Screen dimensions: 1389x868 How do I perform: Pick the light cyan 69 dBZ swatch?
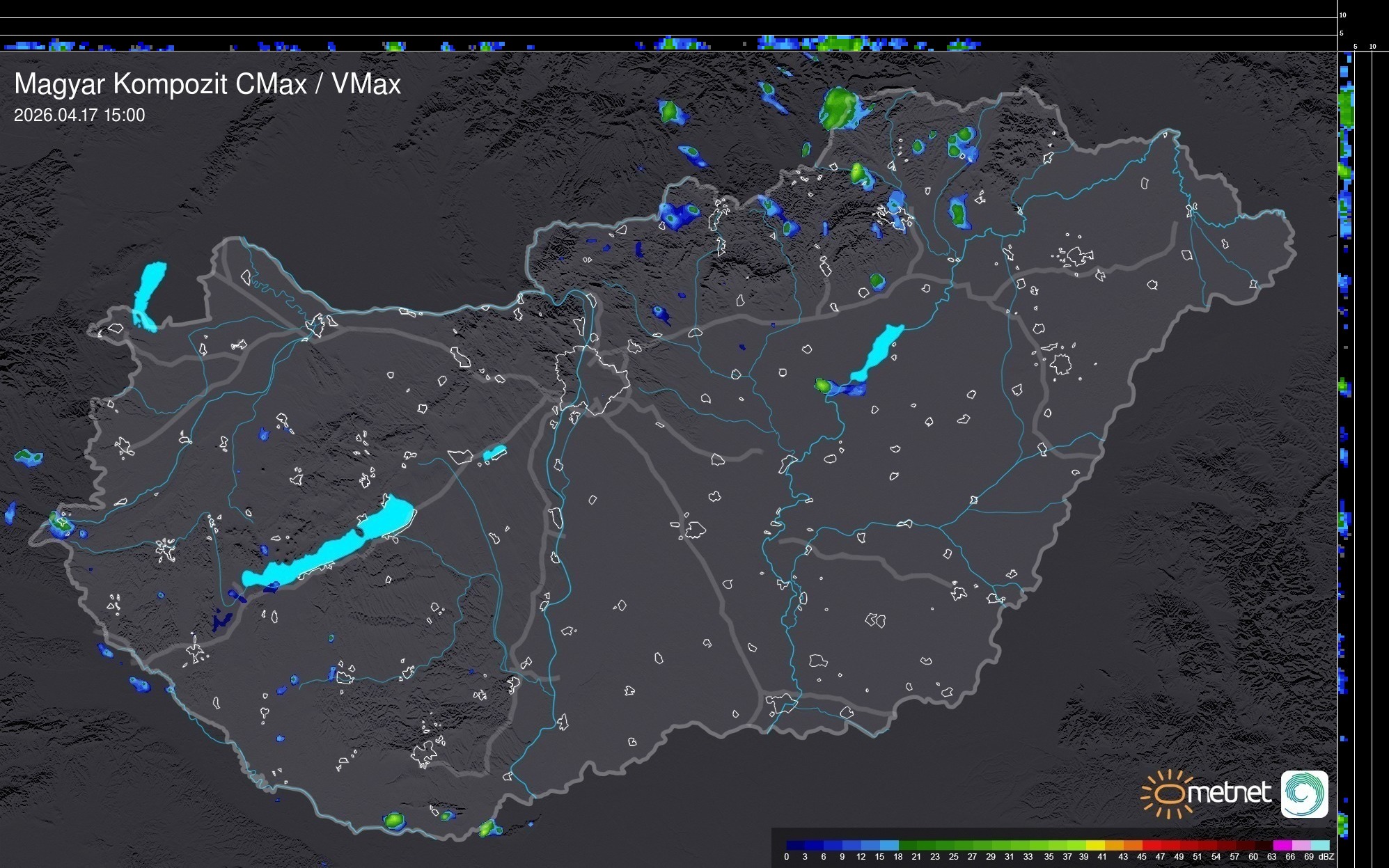pyautogui.click(x=1320, y=845)
